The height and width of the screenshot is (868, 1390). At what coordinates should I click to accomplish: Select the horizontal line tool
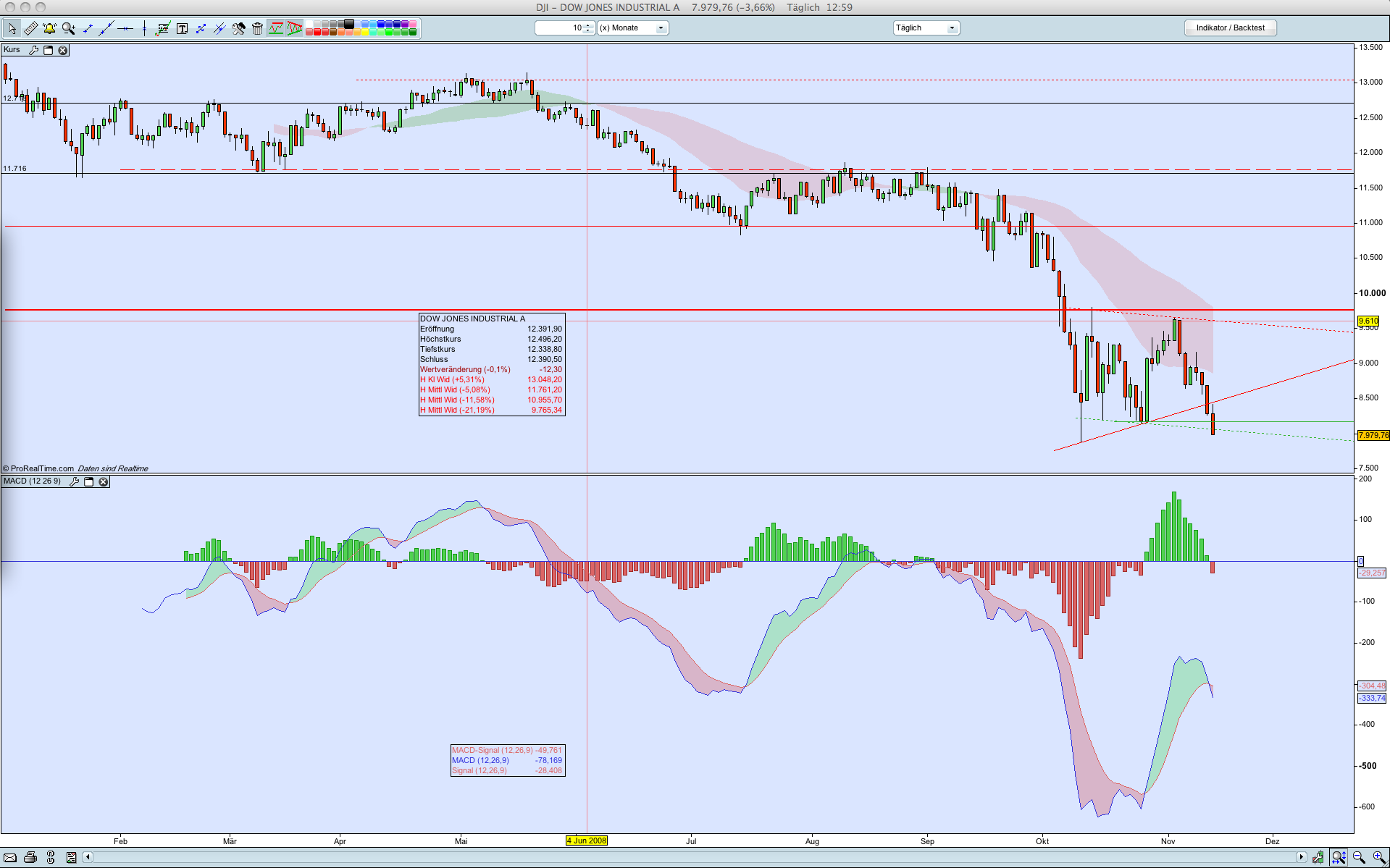pyautogui.click(x=125, y=28)
